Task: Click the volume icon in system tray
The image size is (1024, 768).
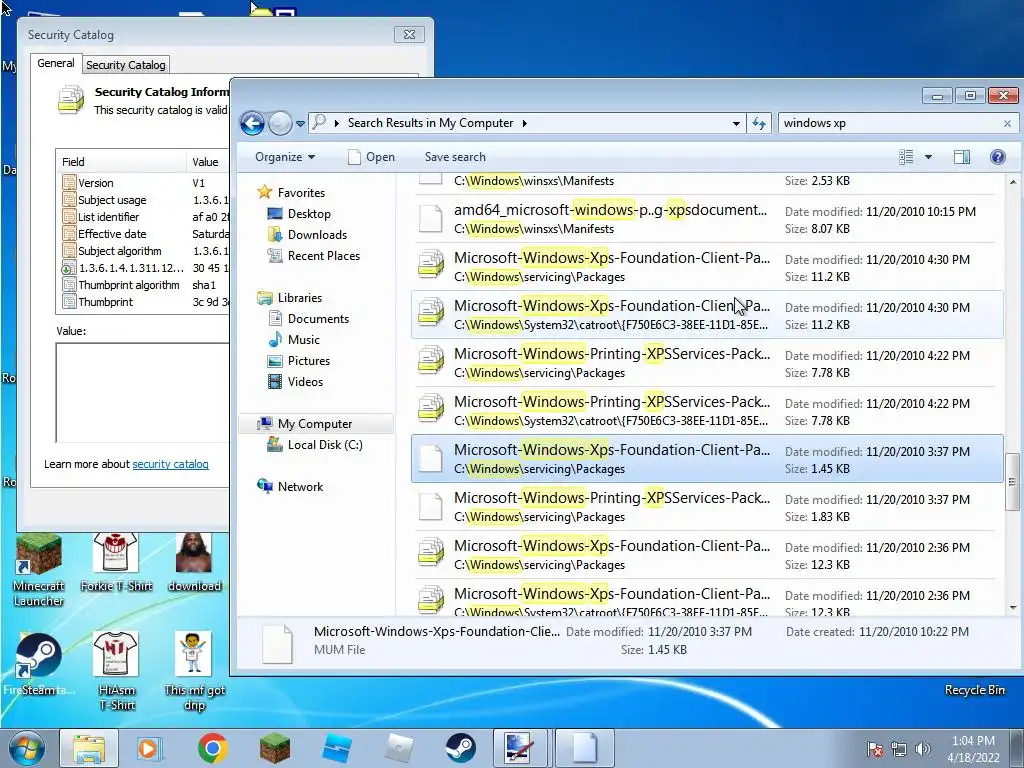Action: tap(922, 748)
